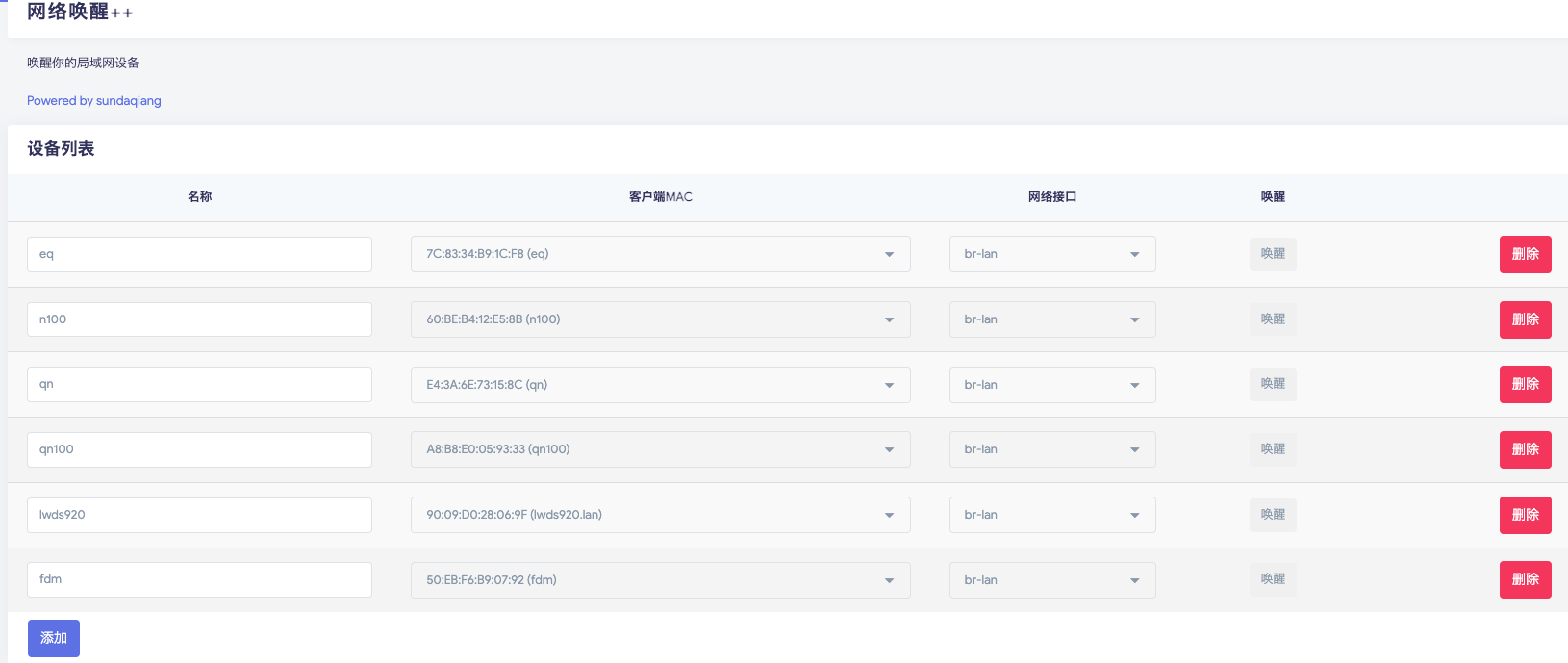Wake the n100 device with 唤醒 button
The image size is (1568, 663).
pyautogui.click(x=1273, y=319)
